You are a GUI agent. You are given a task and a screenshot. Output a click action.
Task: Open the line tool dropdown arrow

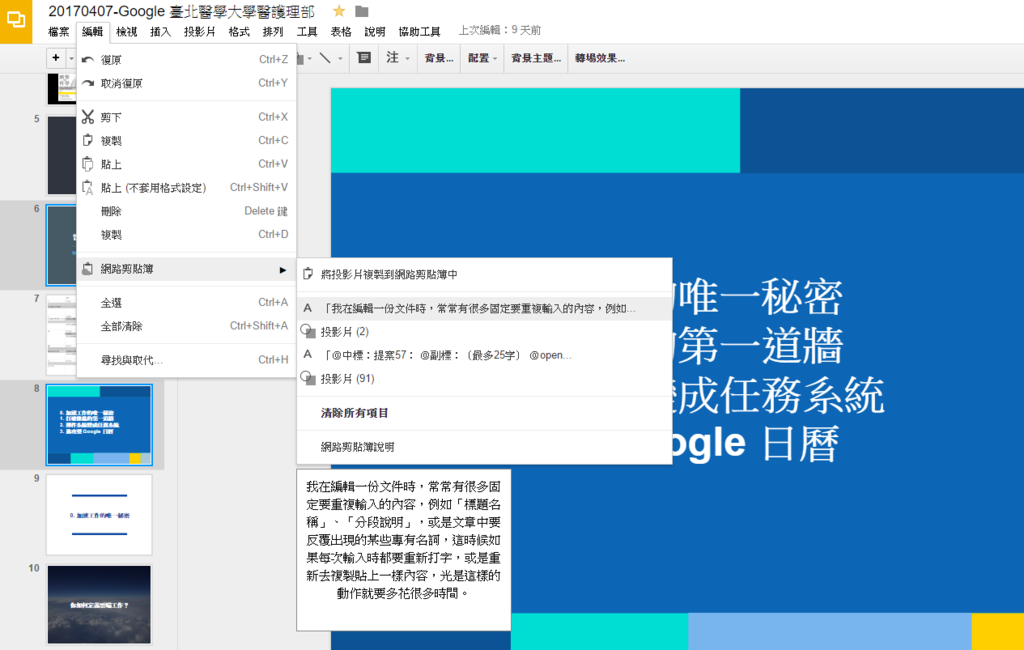point(340,59)
